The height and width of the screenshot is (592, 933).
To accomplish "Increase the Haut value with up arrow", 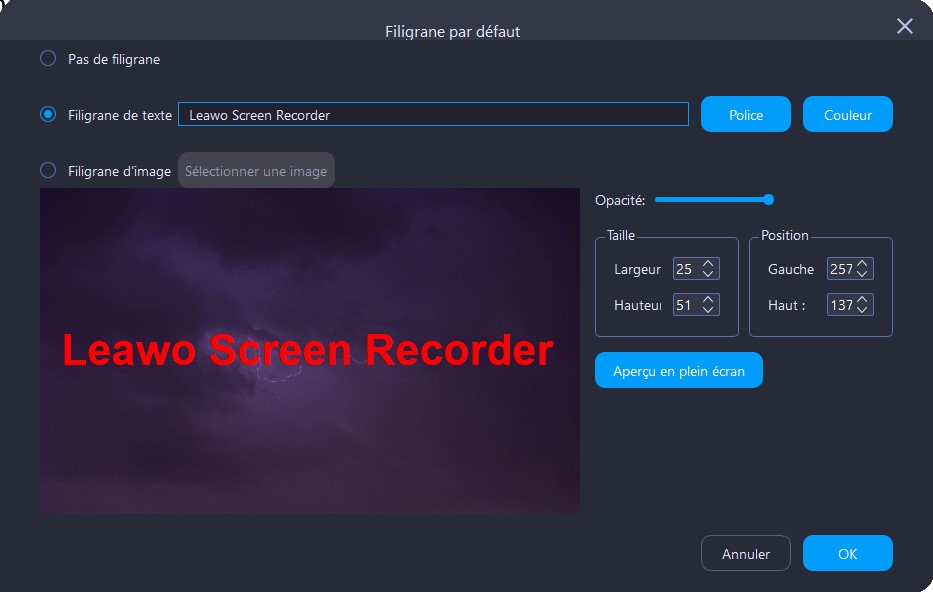I will [862, 299].
